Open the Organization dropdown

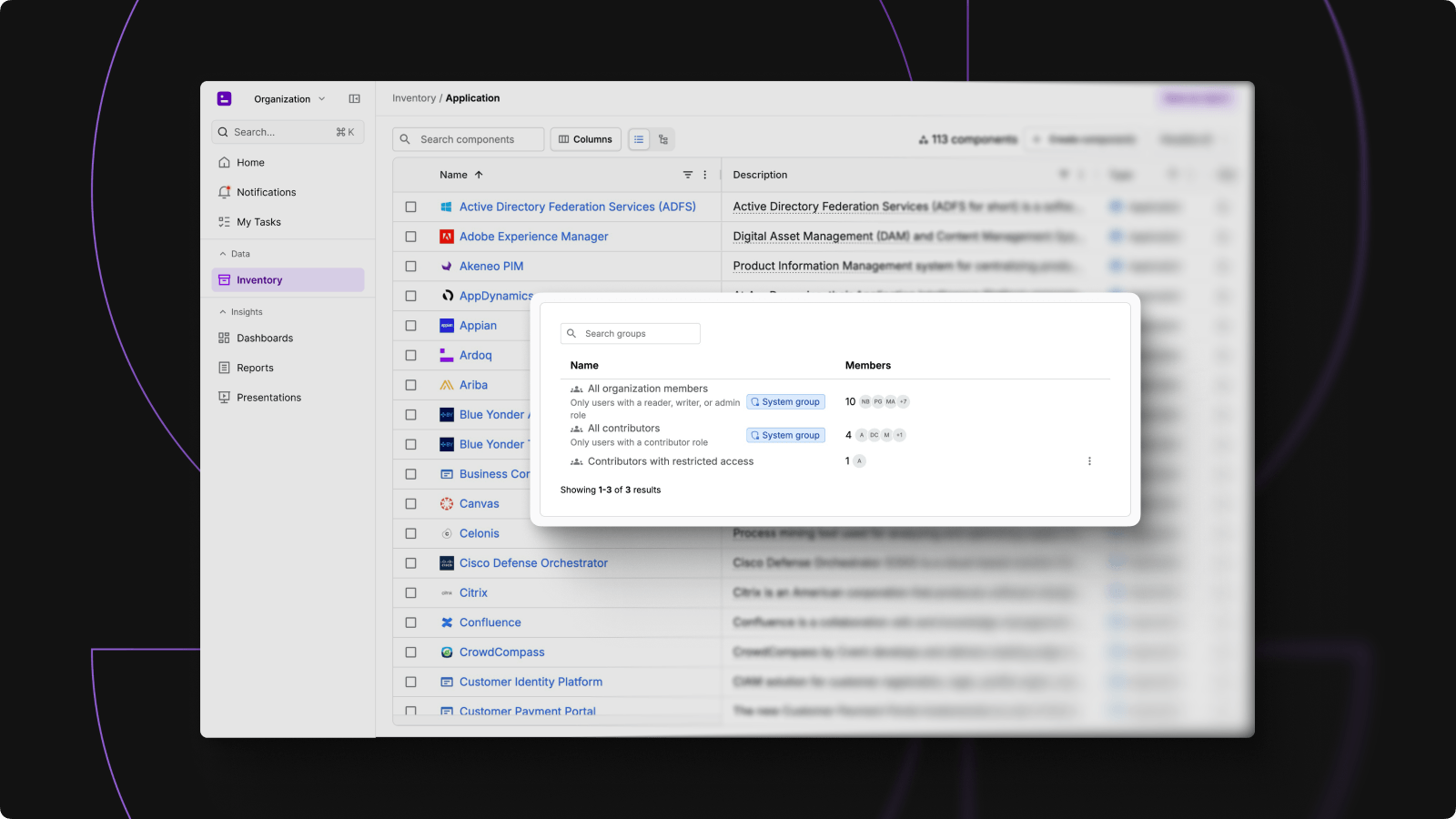[288, 99]
